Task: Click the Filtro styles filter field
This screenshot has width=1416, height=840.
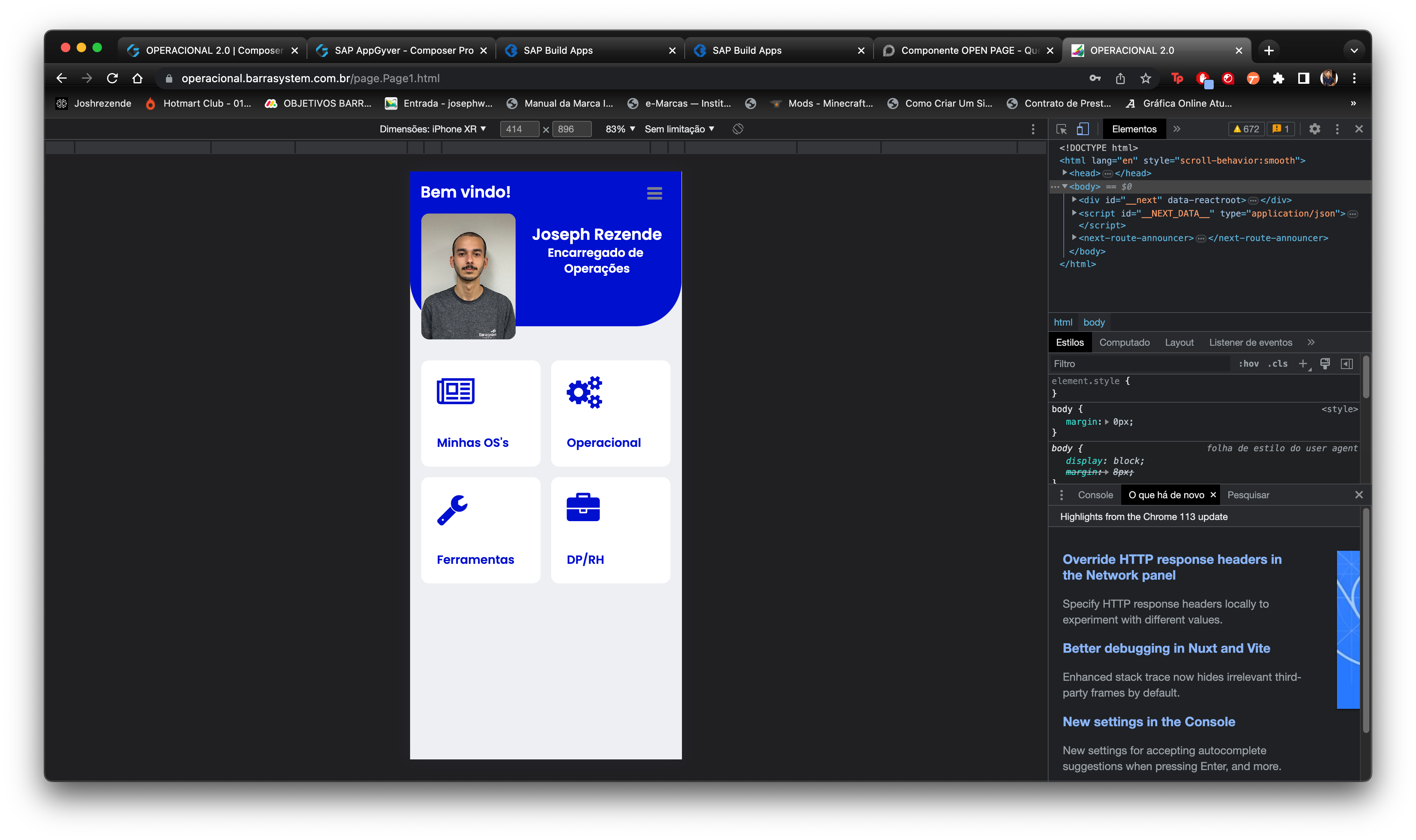Action: (1140, 364)
